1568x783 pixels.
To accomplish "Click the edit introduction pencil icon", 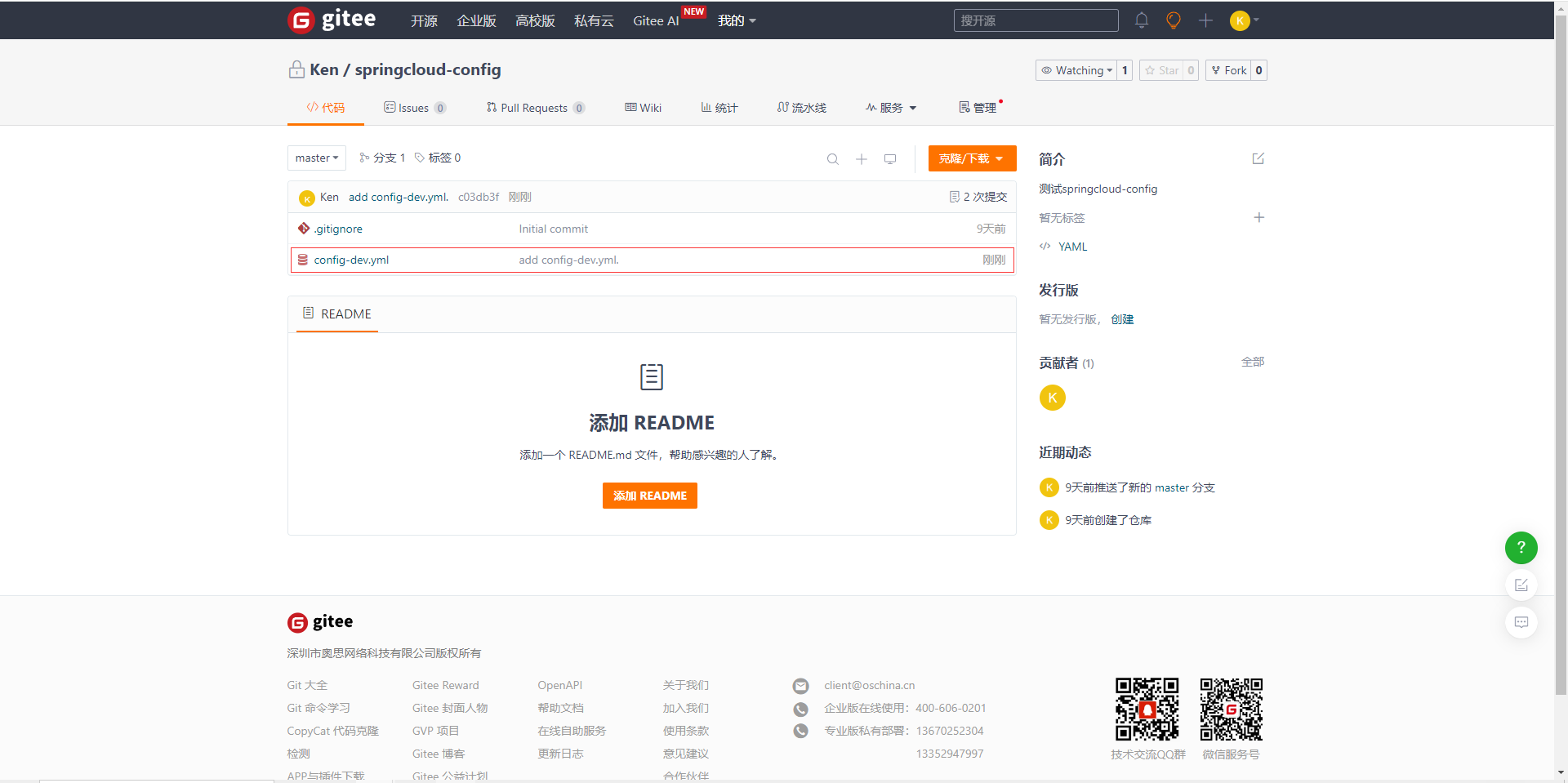I will (x=1258, y=158).
